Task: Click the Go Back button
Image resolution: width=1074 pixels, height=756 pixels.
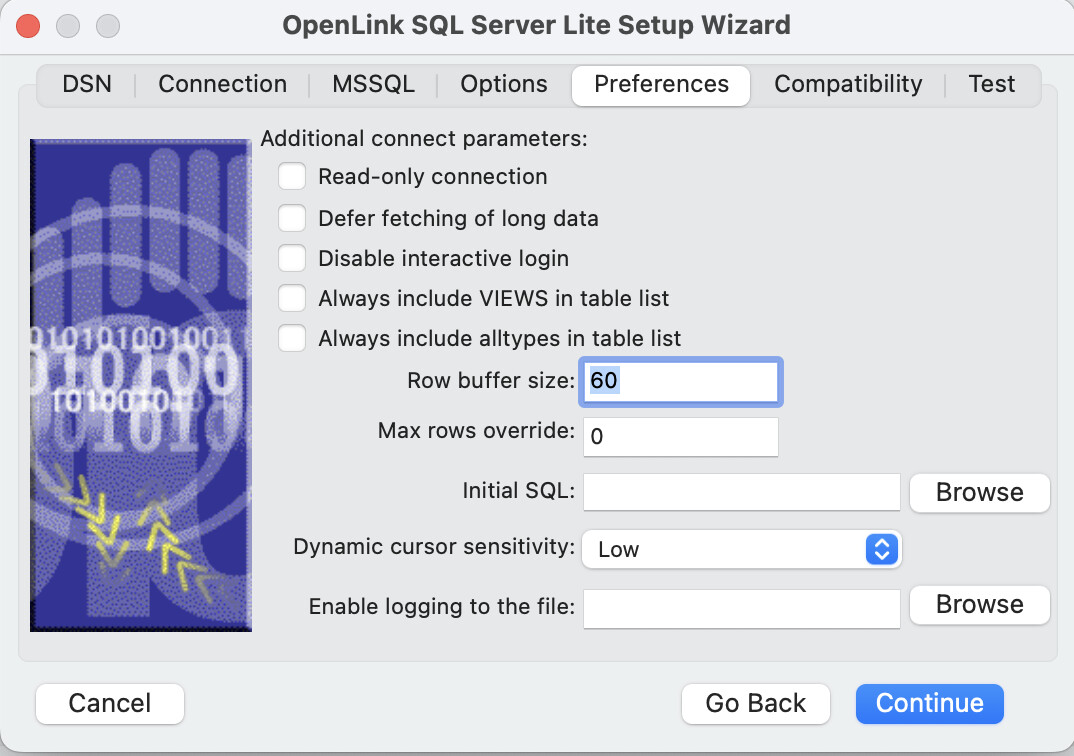Action: coord(755,704)
